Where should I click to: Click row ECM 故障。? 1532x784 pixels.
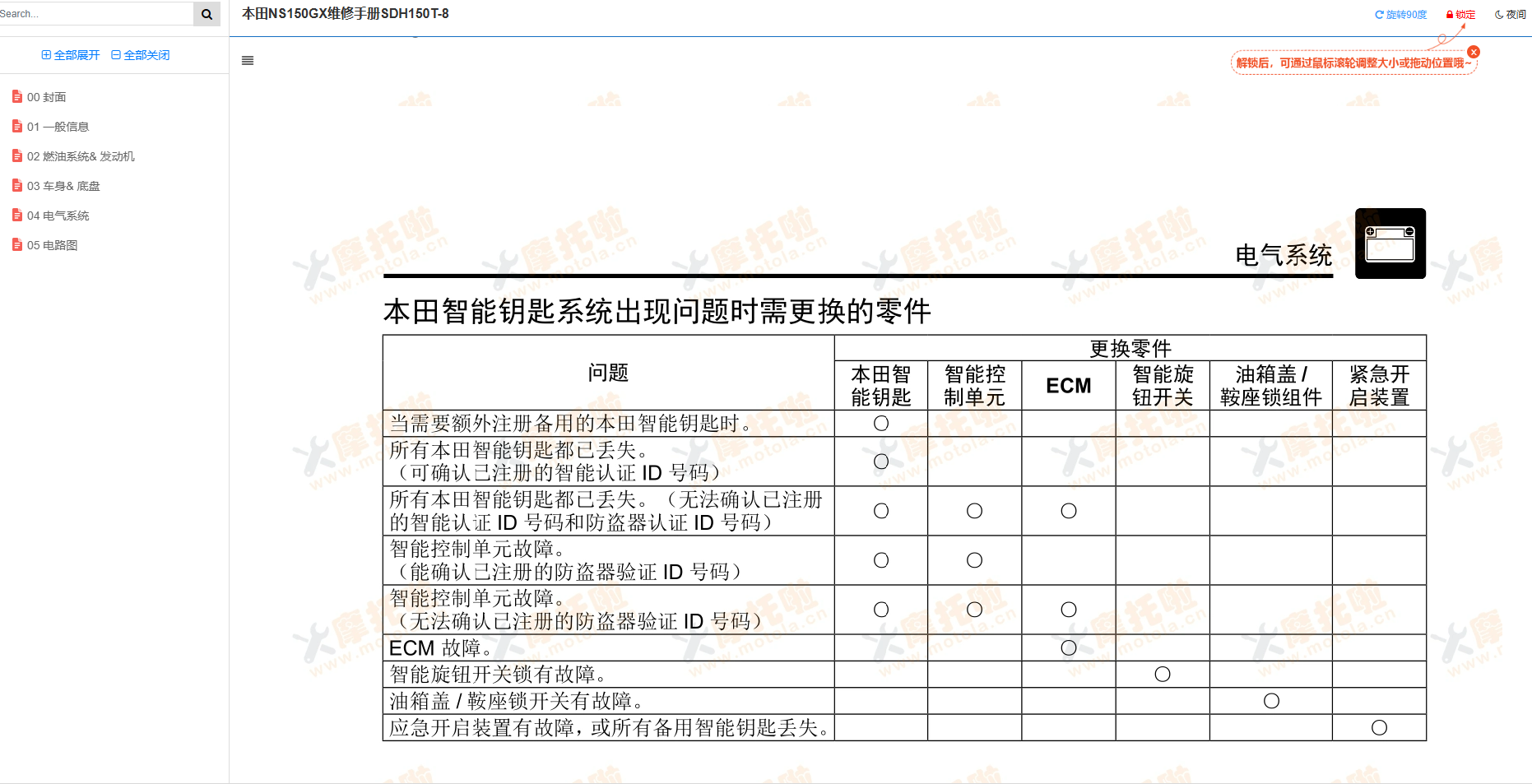point(904,648)
